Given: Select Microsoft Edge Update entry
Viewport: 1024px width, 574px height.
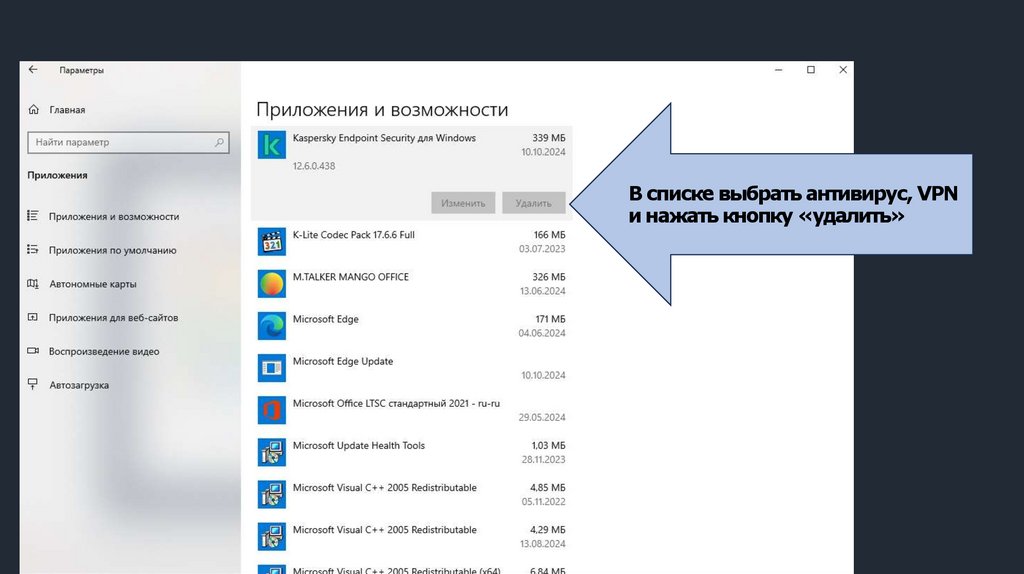Looking at the screenshot, I should [x=343, y=361].
